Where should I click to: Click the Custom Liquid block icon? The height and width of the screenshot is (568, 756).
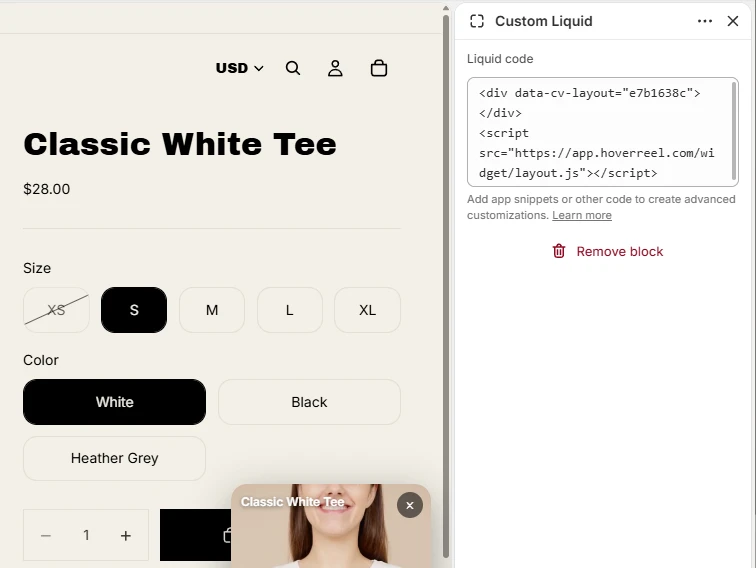coord(477,21)
